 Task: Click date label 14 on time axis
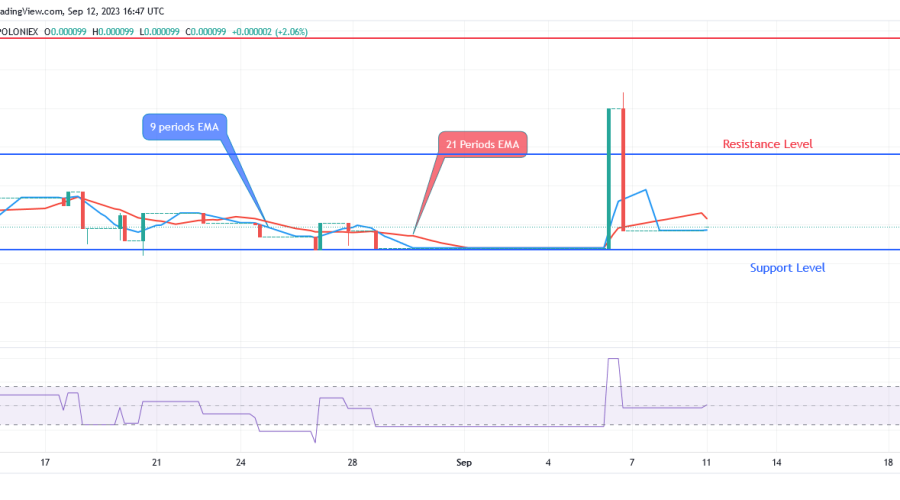[x=776, y=463]
